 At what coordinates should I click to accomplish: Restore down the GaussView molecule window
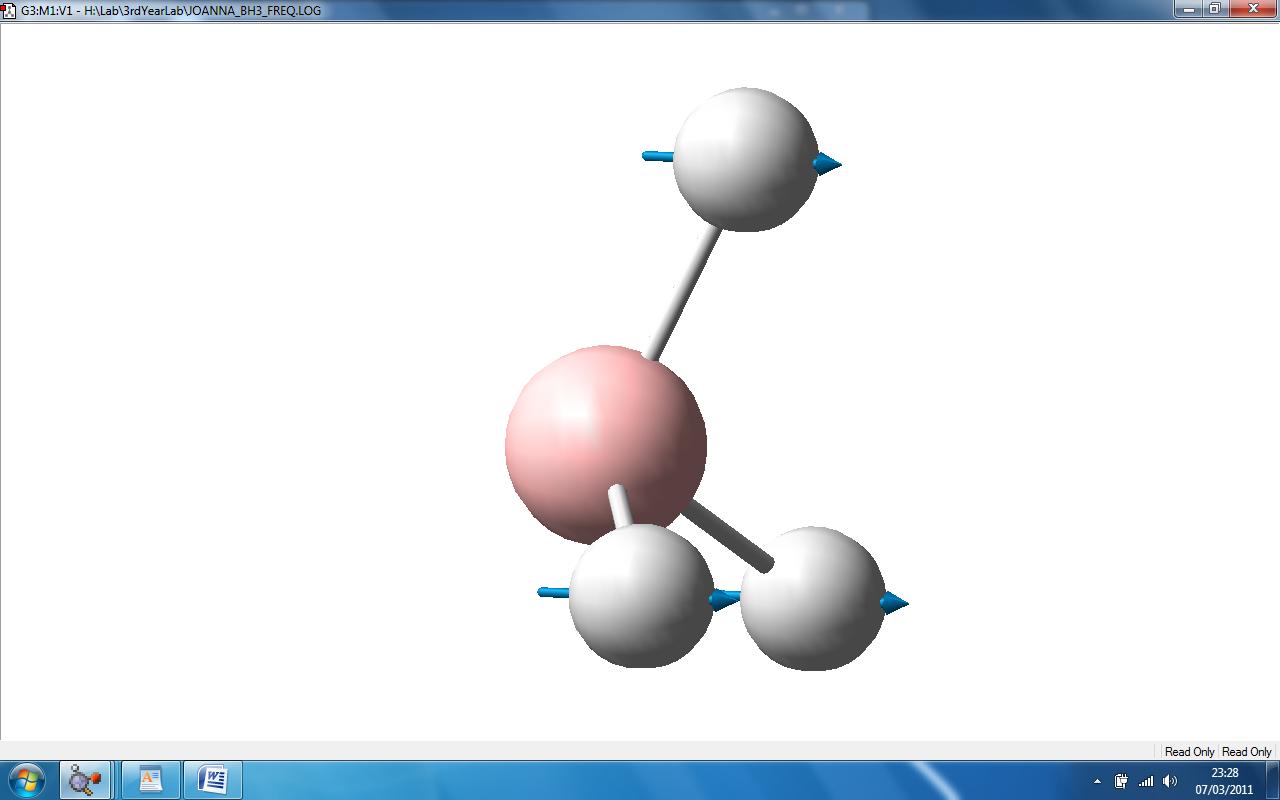coord(1215,9)
